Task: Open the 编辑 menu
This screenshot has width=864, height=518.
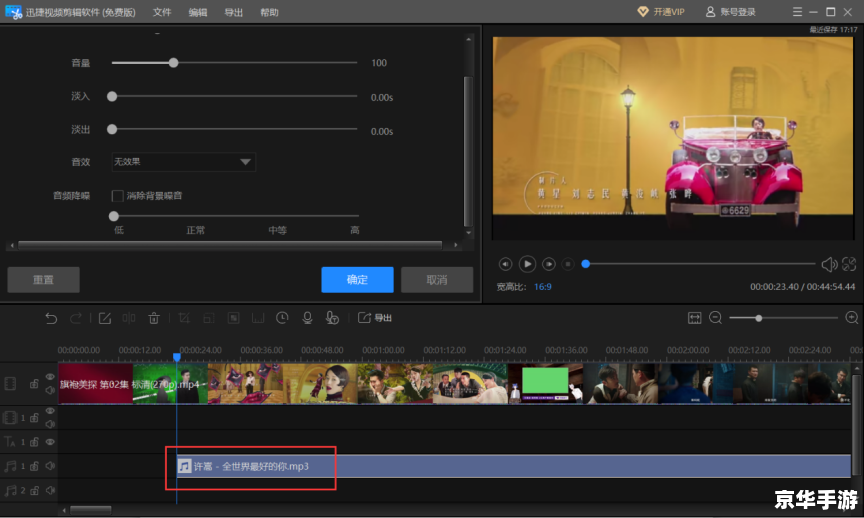Action: 198,12
